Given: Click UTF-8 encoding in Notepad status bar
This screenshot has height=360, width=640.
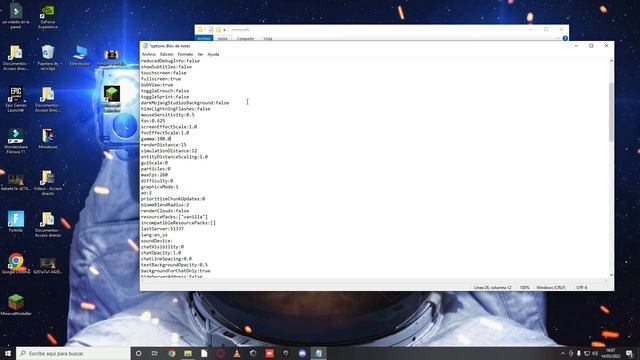Looking at the screenshot, I should pyautogui.click(x=582, y=287).
